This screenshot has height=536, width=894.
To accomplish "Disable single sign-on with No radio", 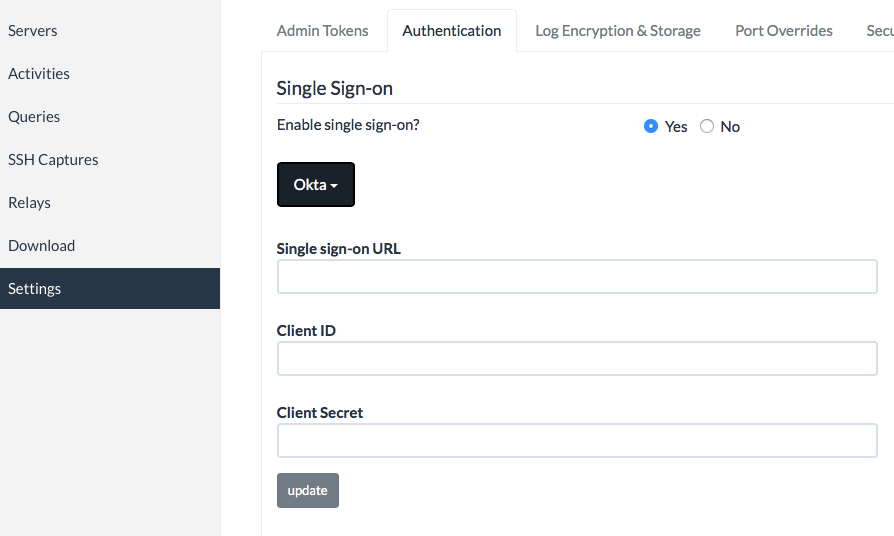I will click(x=707, y=127).
